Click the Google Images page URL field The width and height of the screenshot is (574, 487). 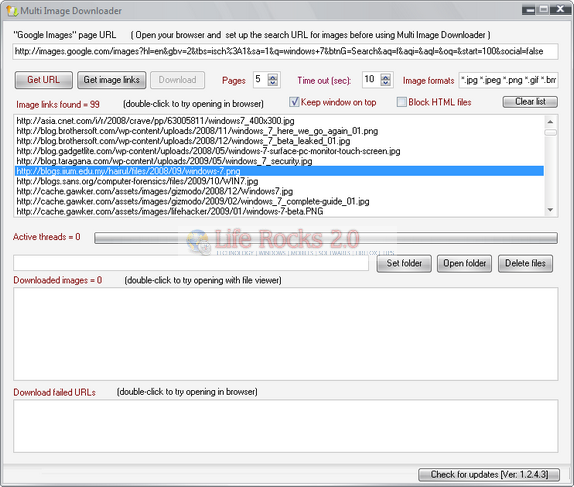click(286, 51)
